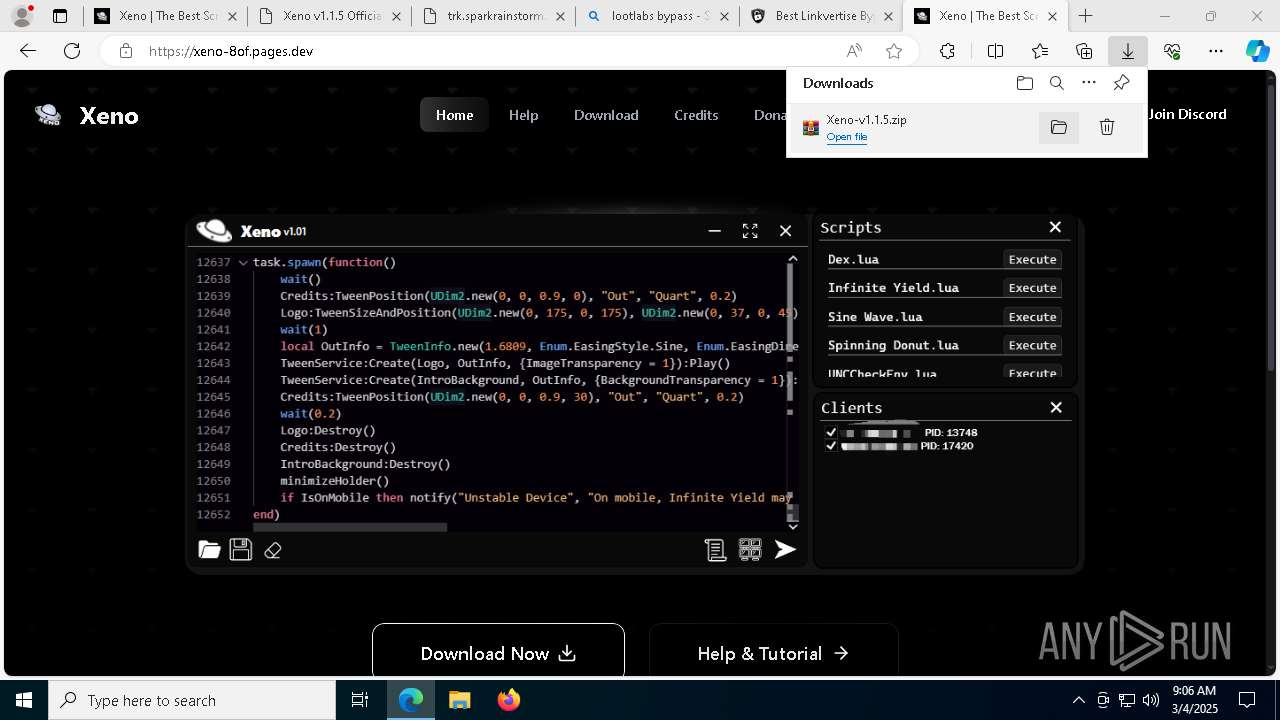Toggle split screen browser icon

[995, 51]
